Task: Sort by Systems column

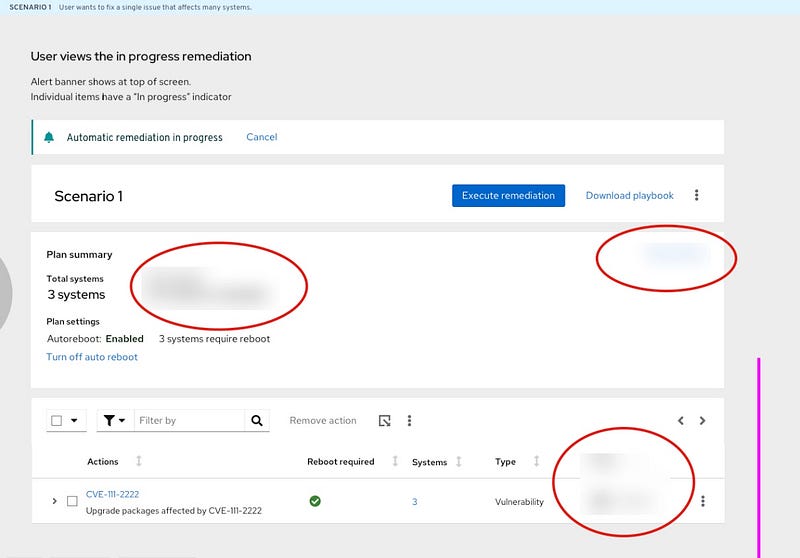Action: click(459, 462)
